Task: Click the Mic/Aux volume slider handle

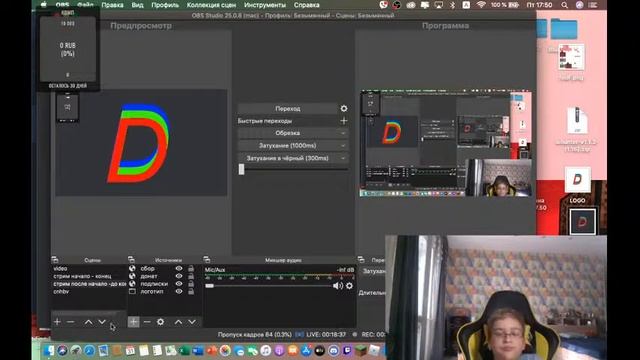Action: click(209, 286)
